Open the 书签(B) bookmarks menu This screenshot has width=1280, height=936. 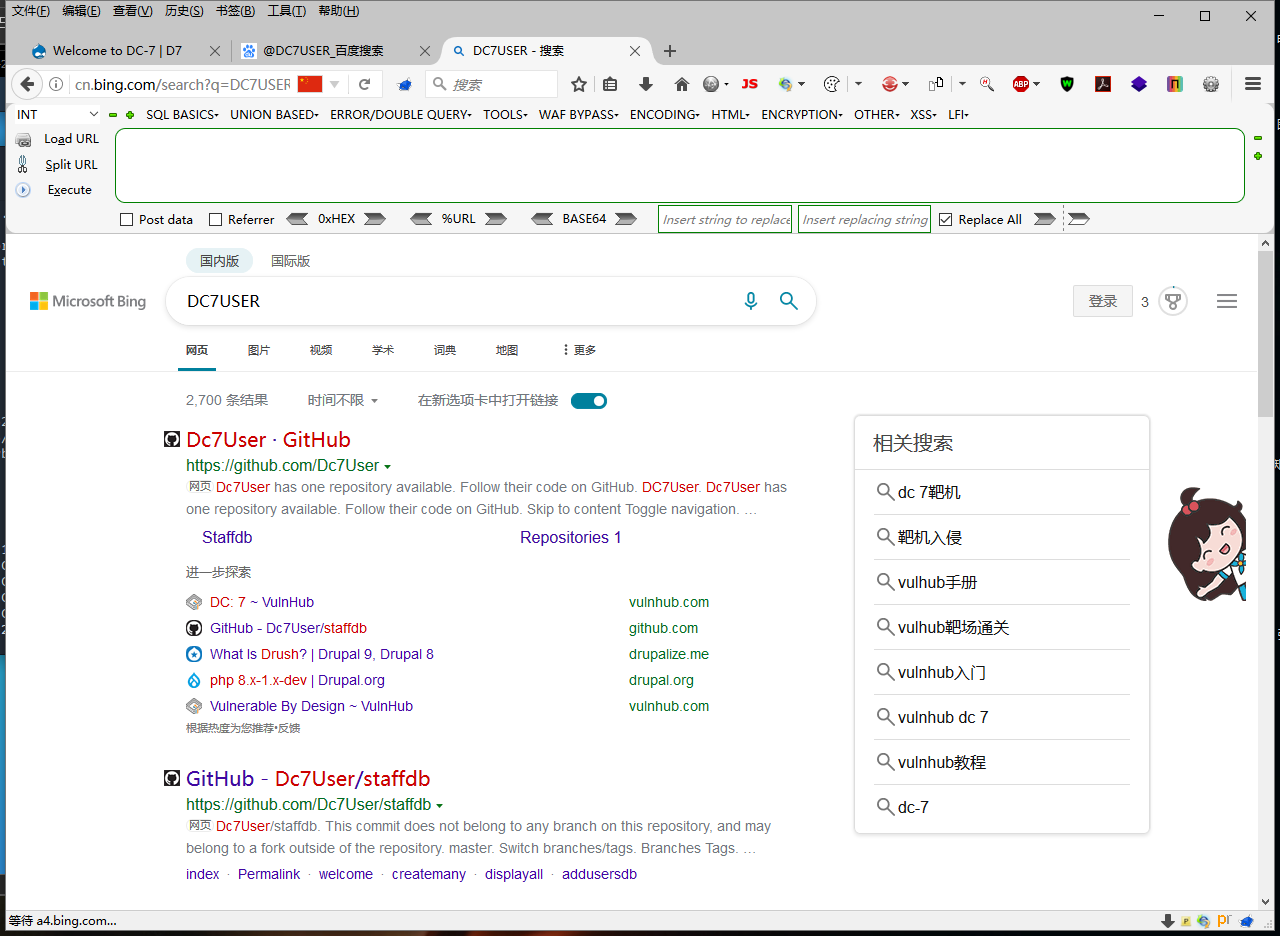point(235,11)
